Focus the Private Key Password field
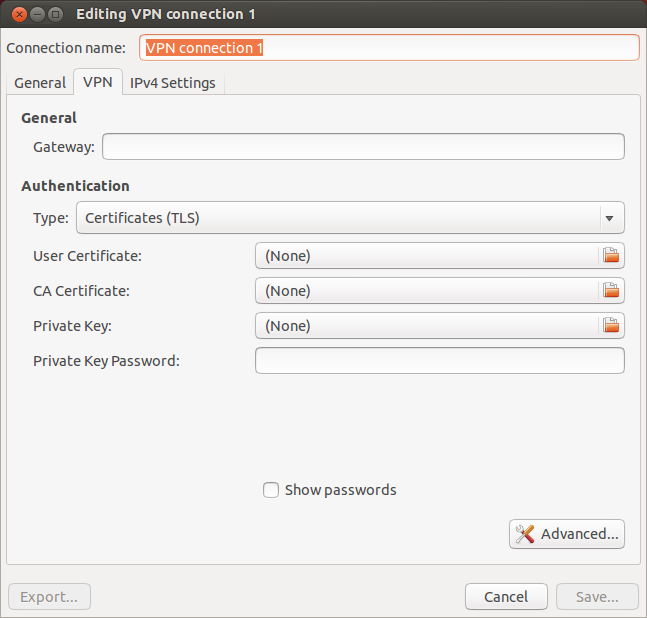 tap(439, 361)
